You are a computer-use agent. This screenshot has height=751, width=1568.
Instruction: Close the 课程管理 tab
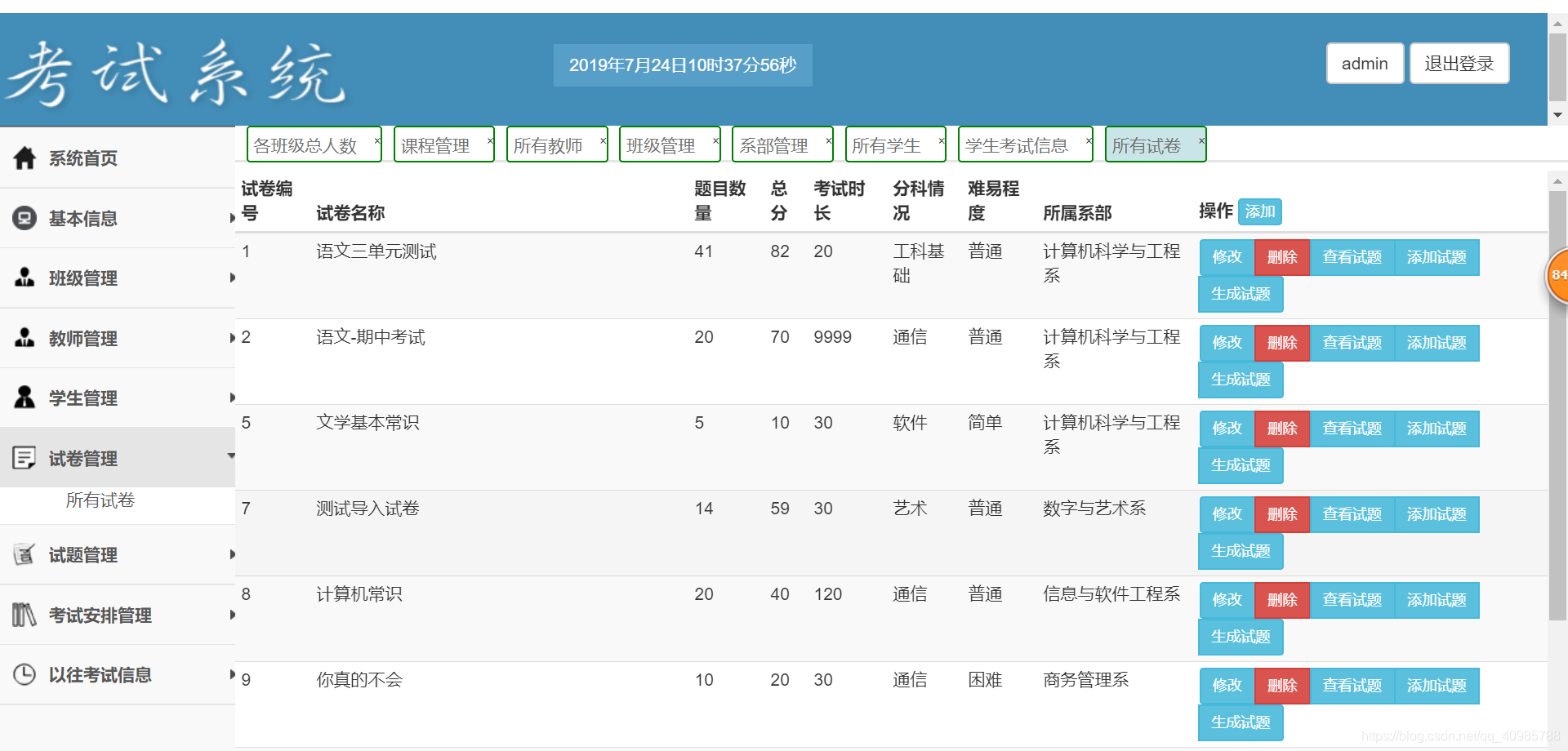(490, 140)
